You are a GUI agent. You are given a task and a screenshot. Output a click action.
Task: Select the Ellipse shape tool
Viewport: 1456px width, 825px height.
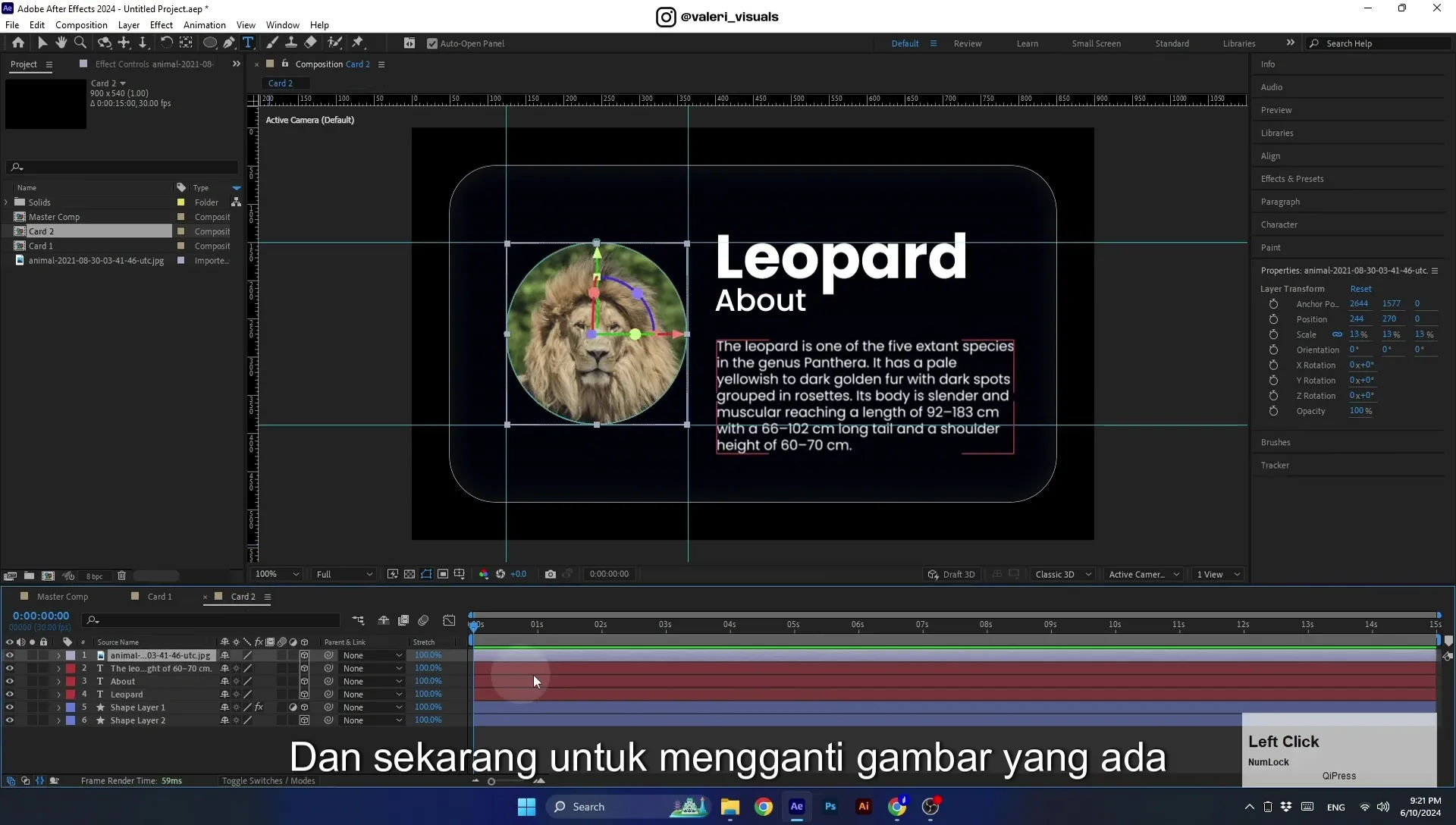(210, 43)
